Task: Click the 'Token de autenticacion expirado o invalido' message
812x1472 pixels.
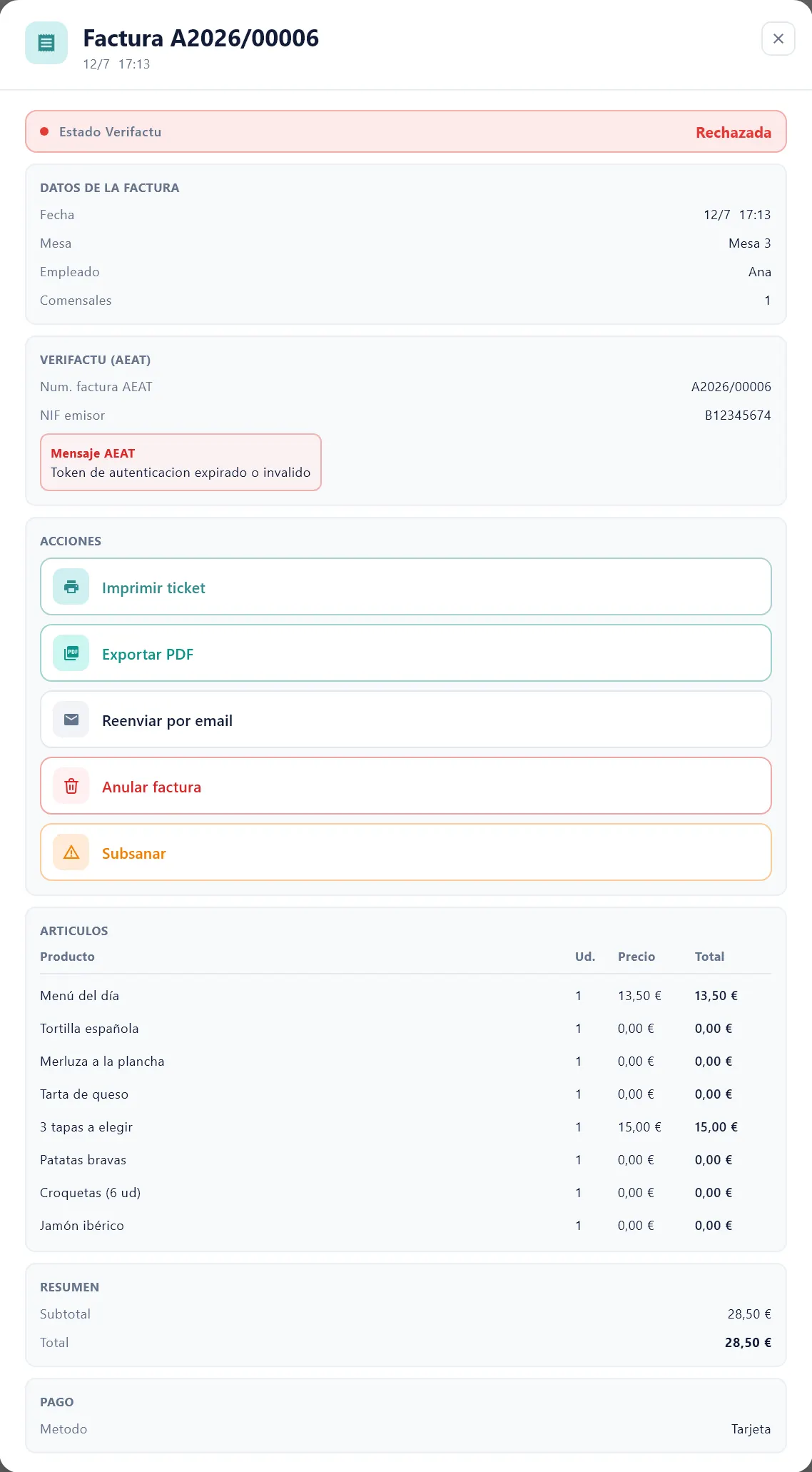Action: click(181, 473)
